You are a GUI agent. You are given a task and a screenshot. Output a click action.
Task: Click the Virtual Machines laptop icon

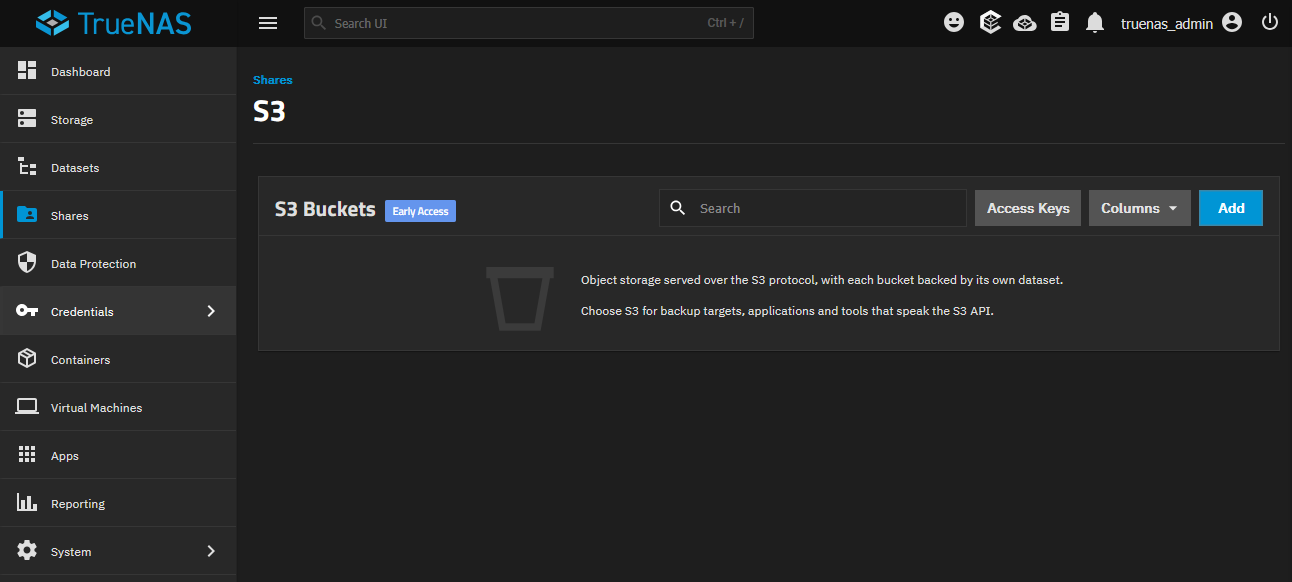(27, 407)
